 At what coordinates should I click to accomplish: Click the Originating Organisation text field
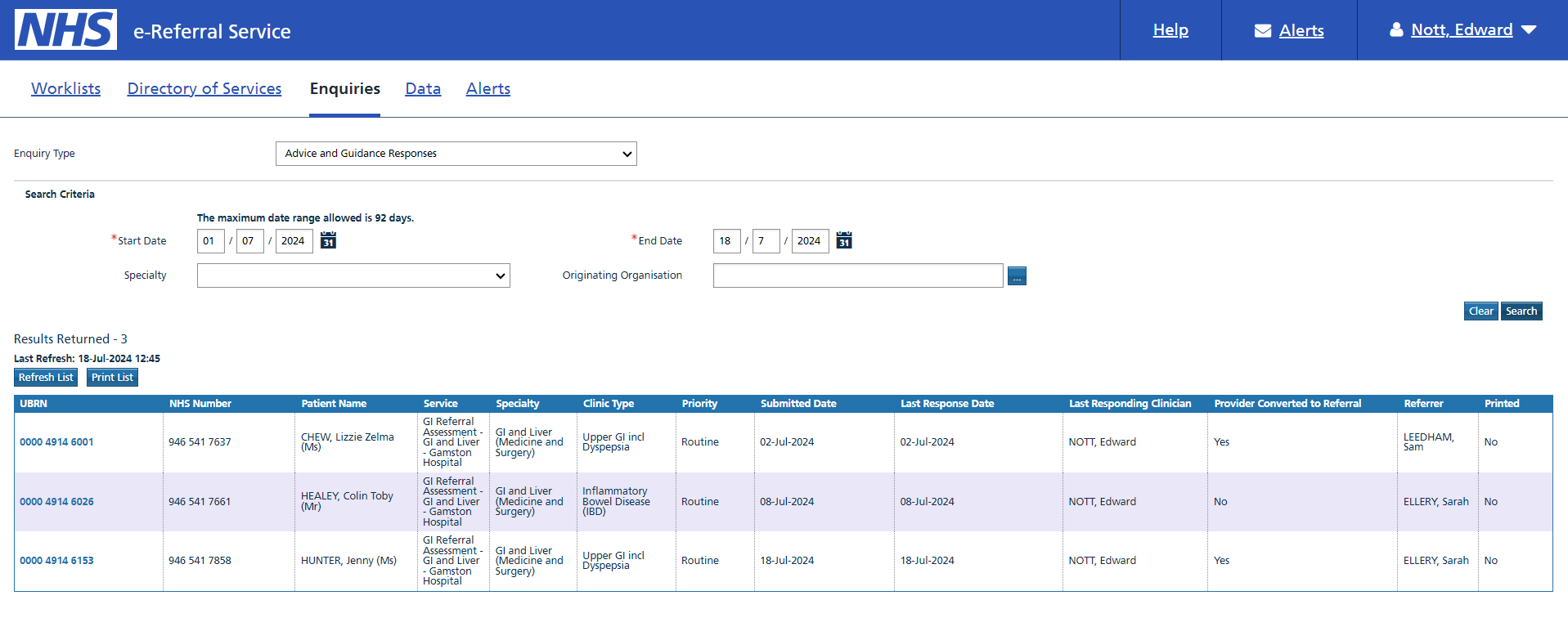(x=858, y=275)
